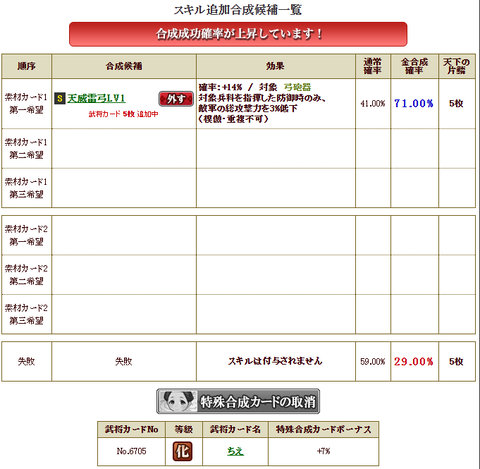Screen dimensions: 480x469
Task: Select the 71.00% total synthesis rate
Action: (x=414, y=103)
